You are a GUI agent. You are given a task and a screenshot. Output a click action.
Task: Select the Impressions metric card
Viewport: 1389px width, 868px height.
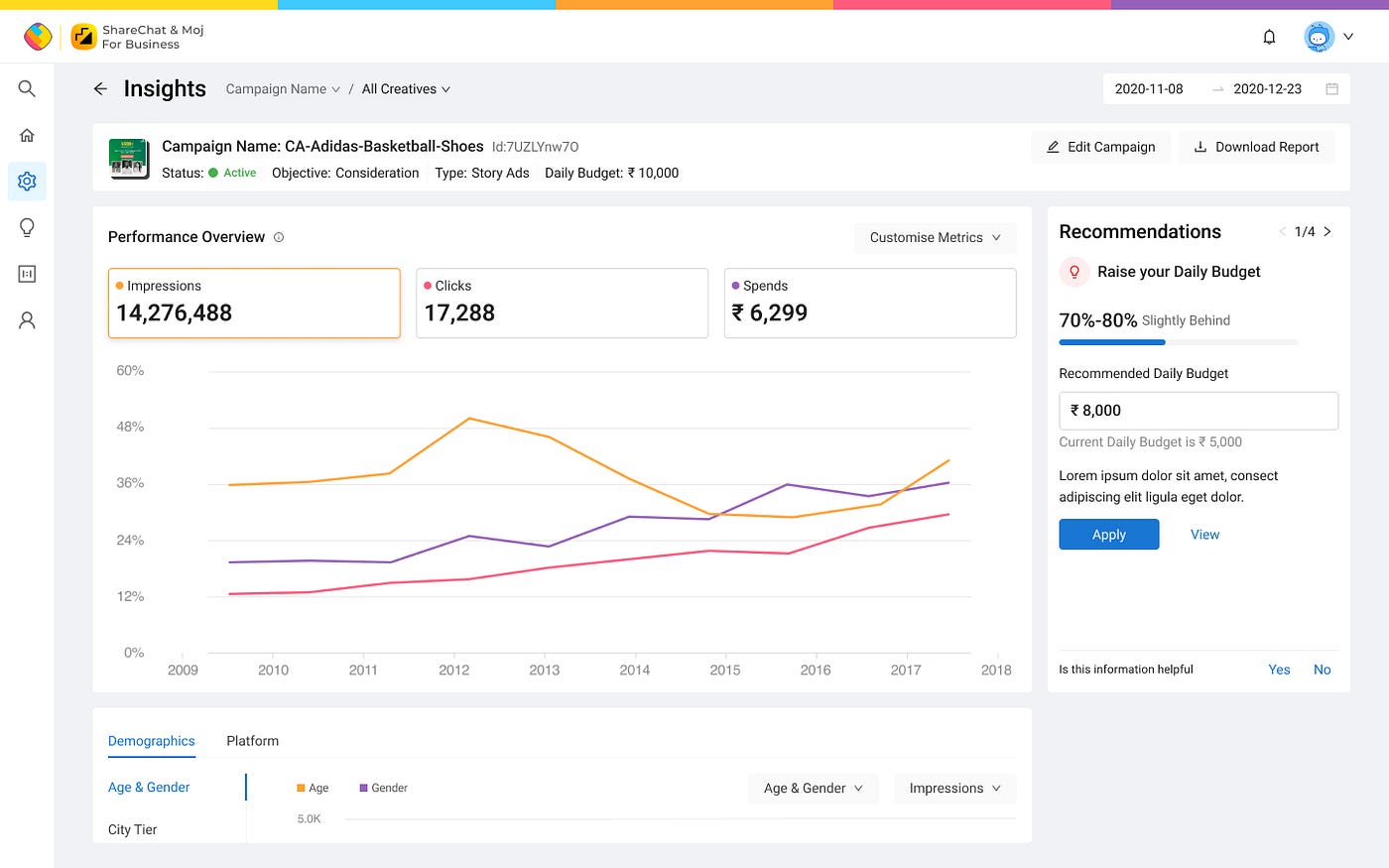254,303
